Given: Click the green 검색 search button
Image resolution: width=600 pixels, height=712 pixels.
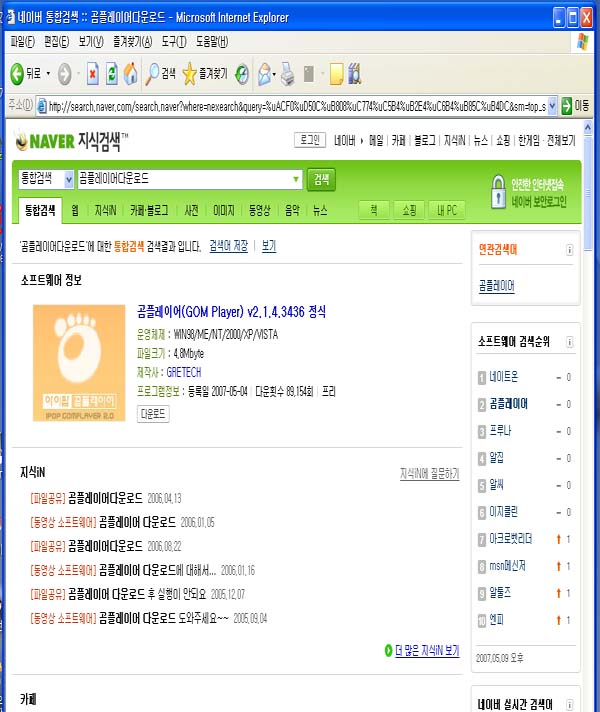Looking at the screenshot, I should click(x=321, y=179).
